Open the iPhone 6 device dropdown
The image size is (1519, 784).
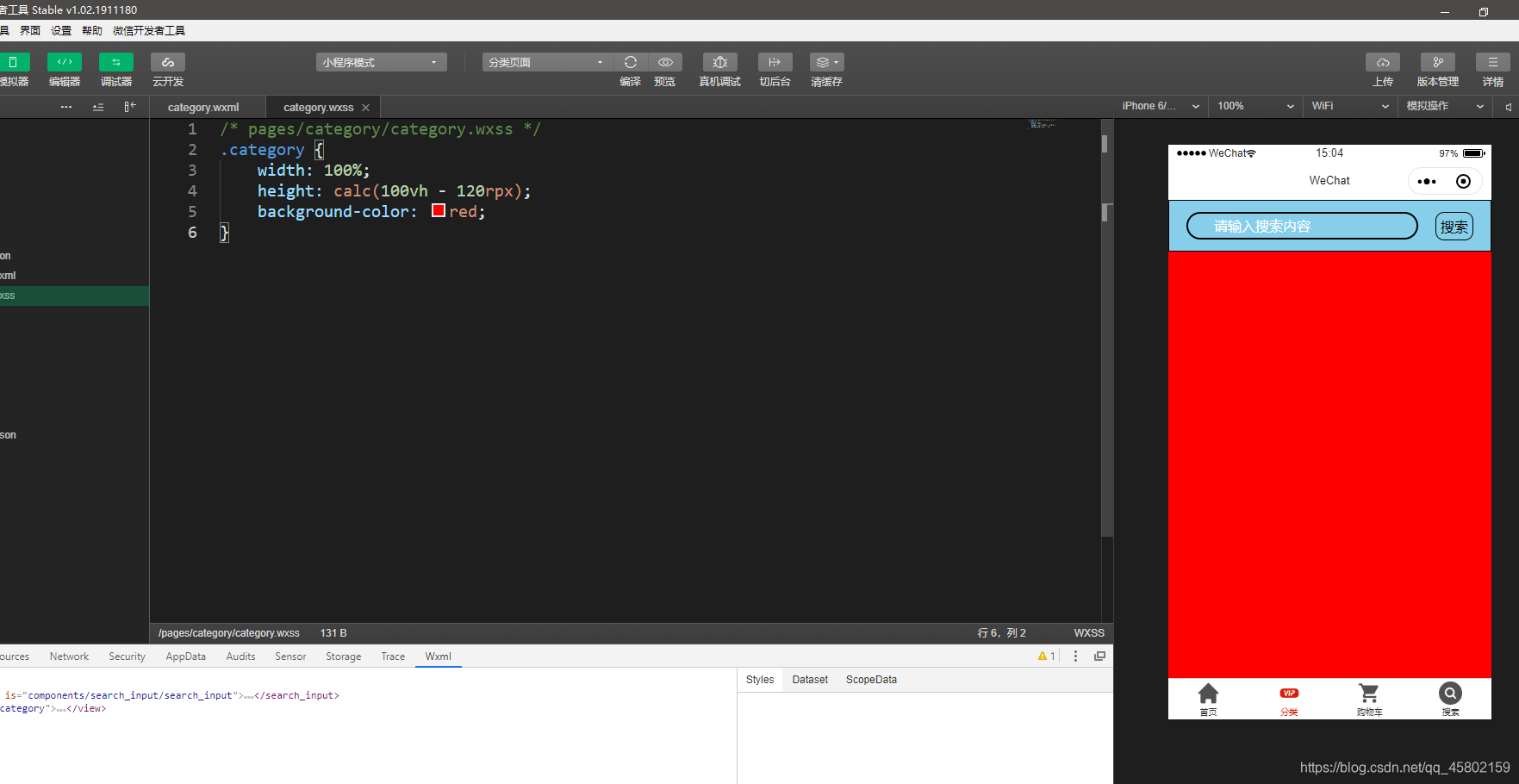[x=1161, y=106]
